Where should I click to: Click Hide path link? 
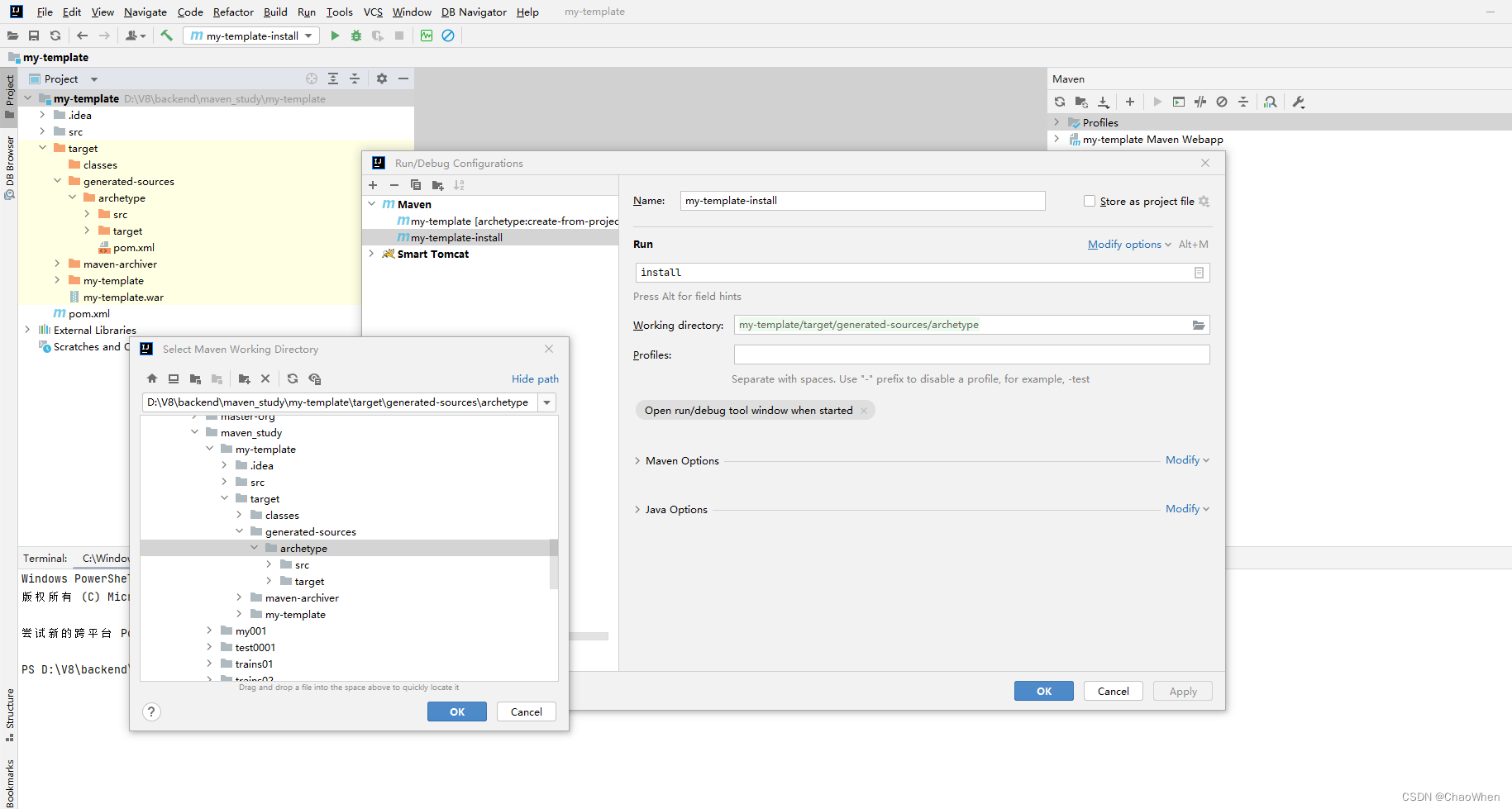point(535,378)
